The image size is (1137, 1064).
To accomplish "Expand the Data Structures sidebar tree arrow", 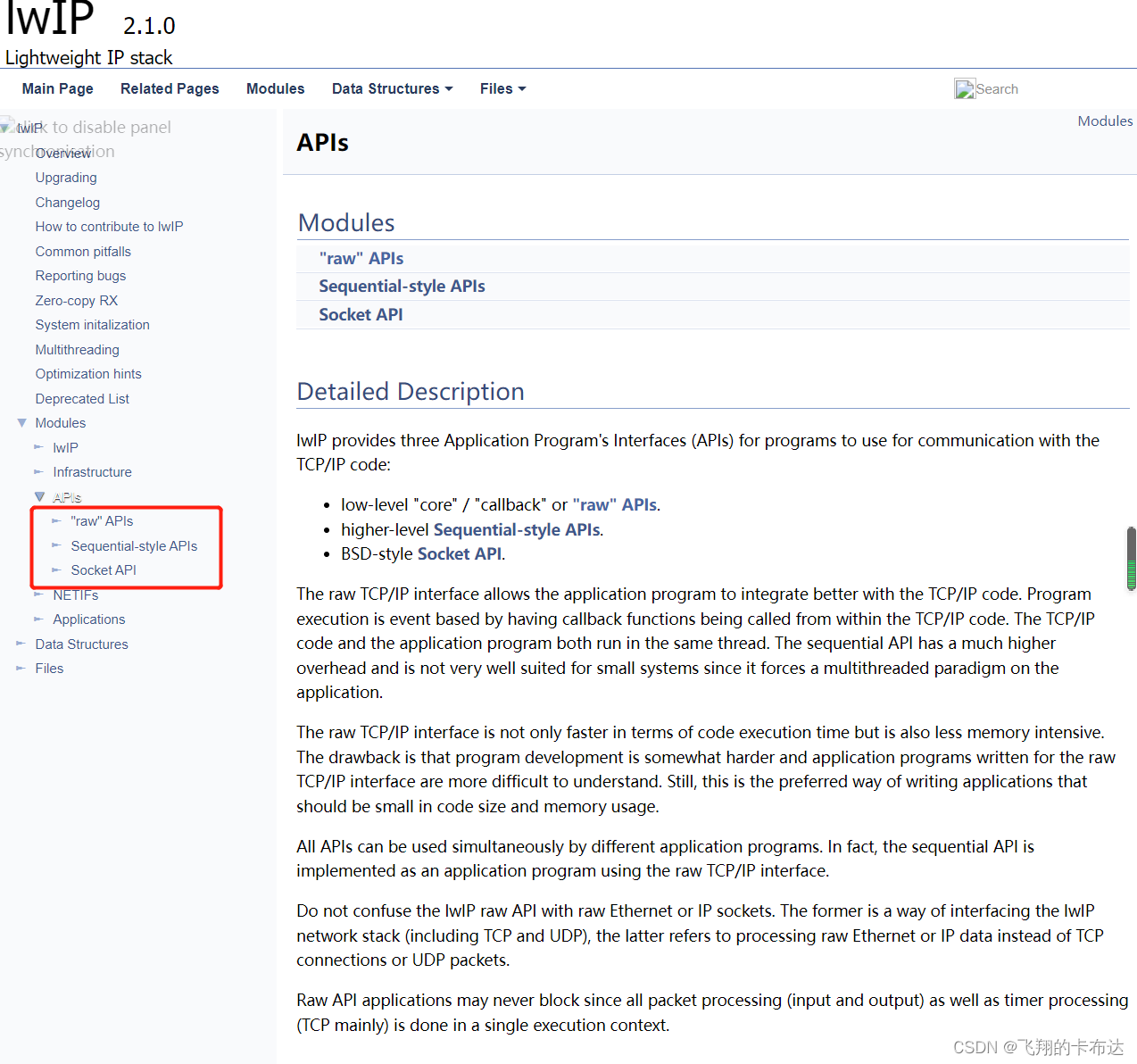I will 21,644.
